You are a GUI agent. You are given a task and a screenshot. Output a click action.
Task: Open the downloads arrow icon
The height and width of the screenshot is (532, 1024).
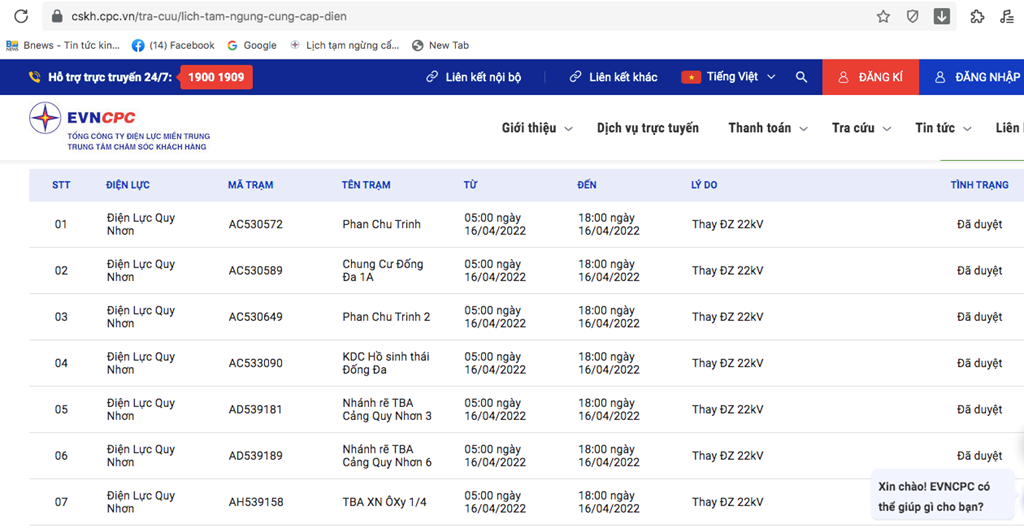coord(942,16)
